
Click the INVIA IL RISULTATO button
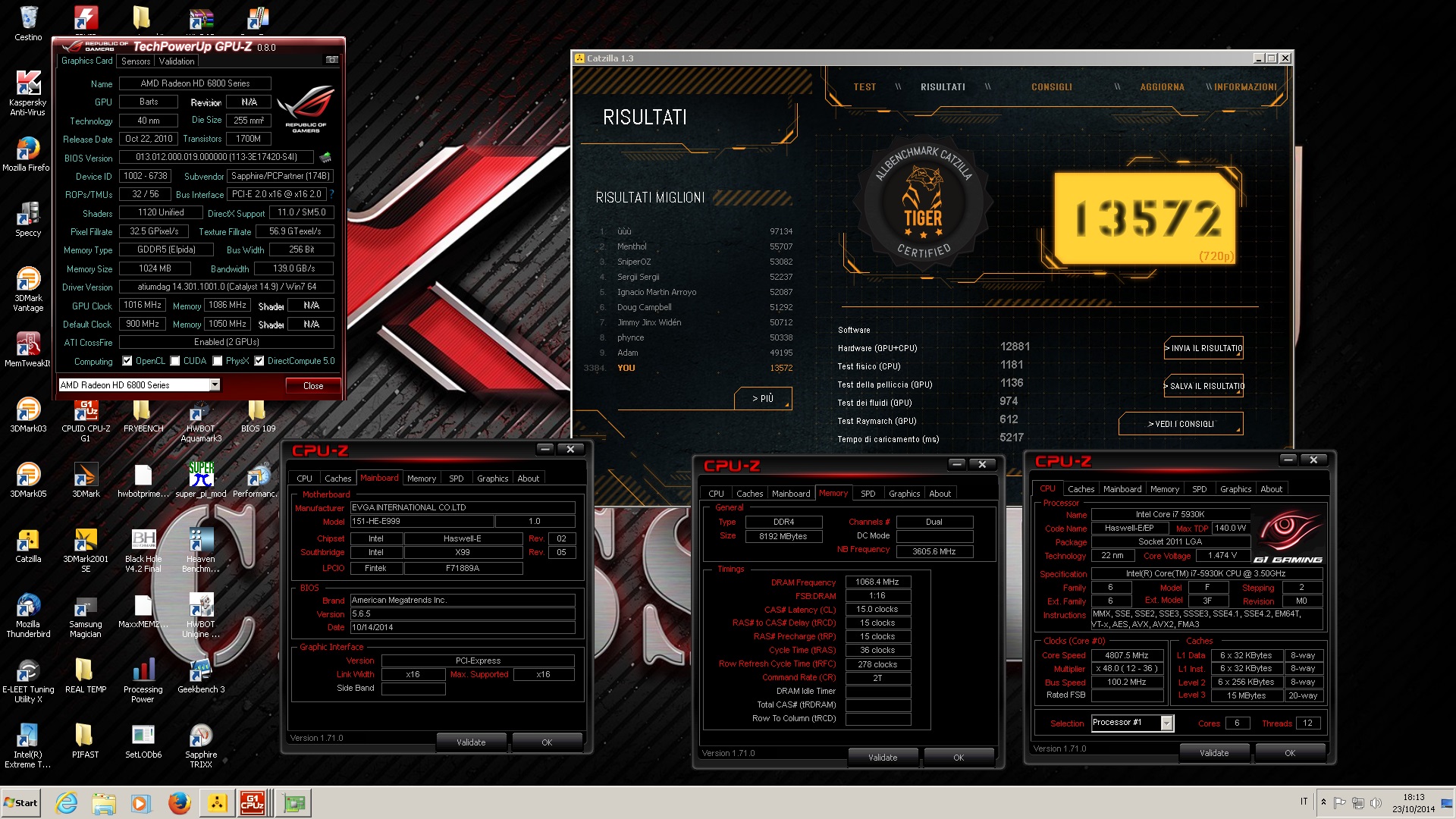point(1204,348)
